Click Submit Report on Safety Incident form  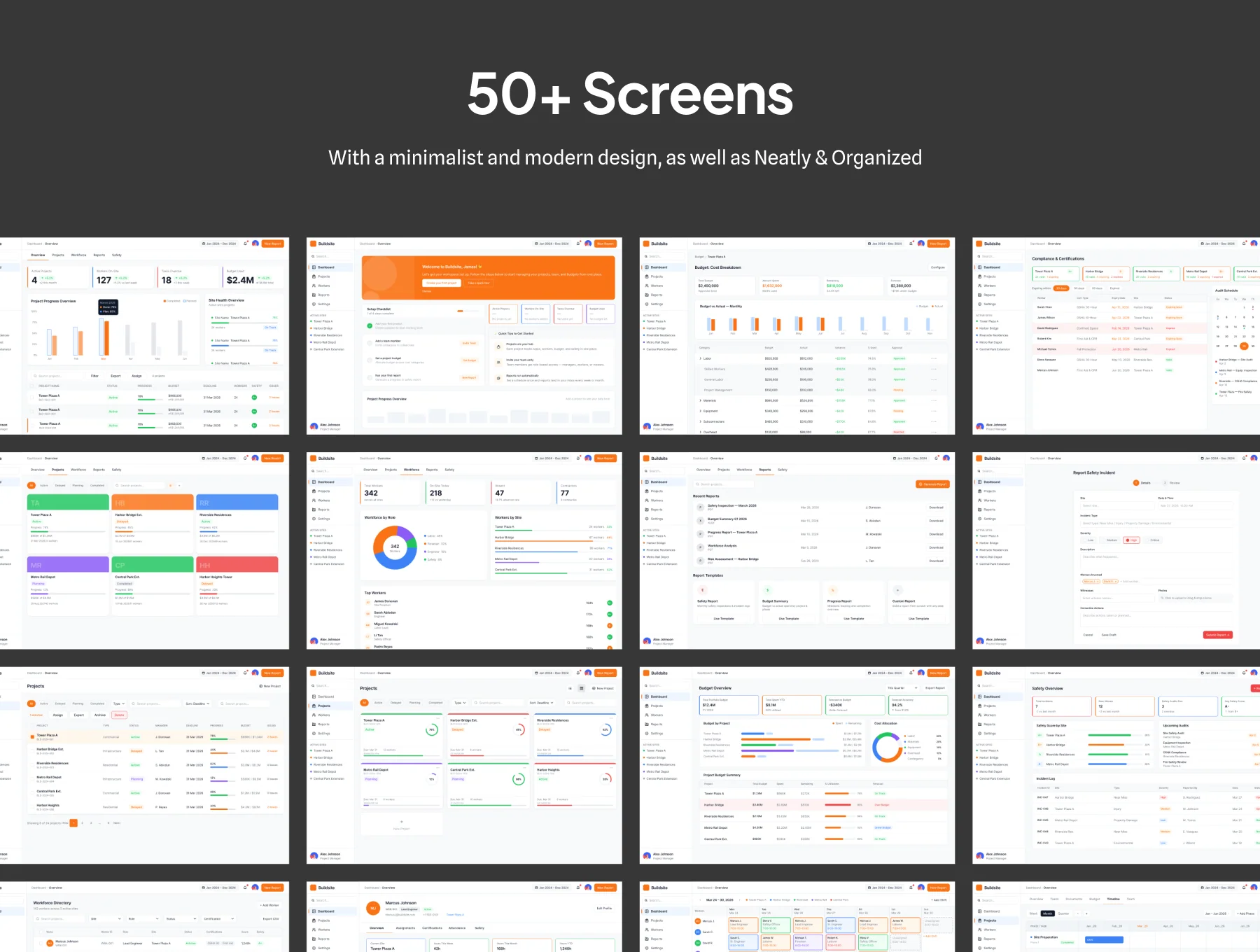point(1218,635)
